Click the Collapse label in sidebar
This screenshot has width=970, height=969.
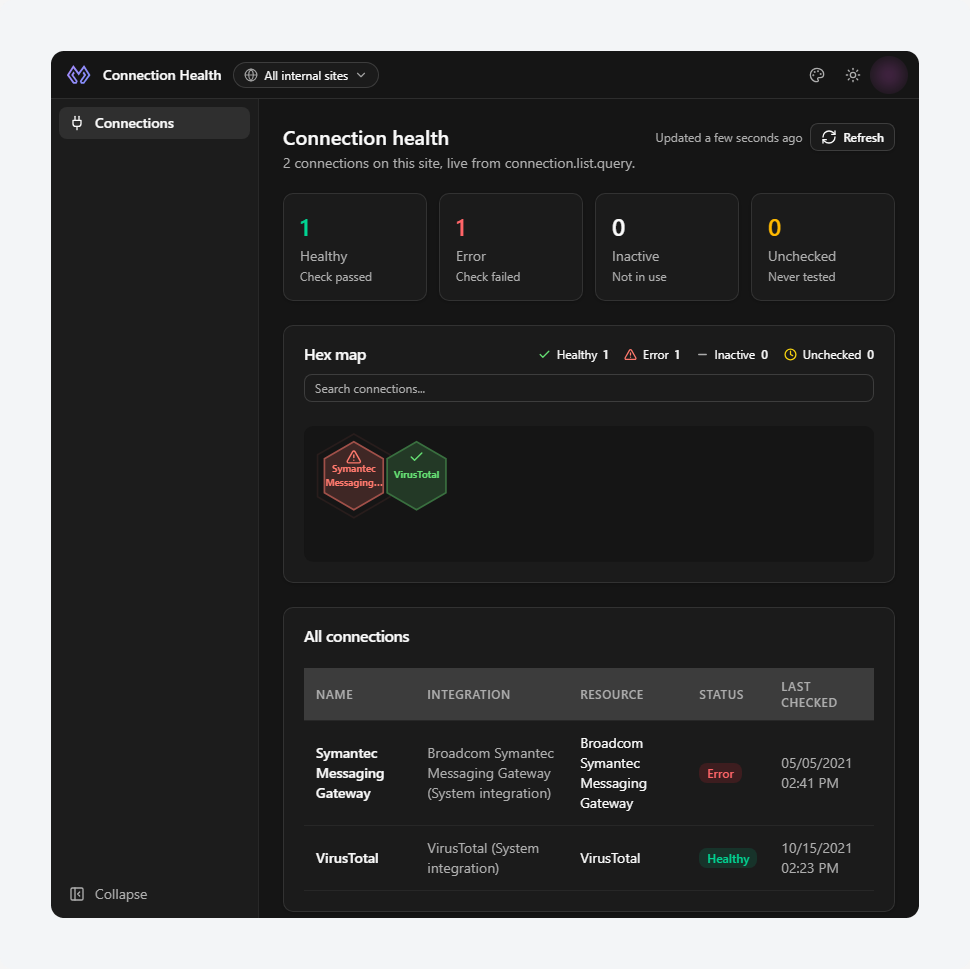[x=121, y=894]
